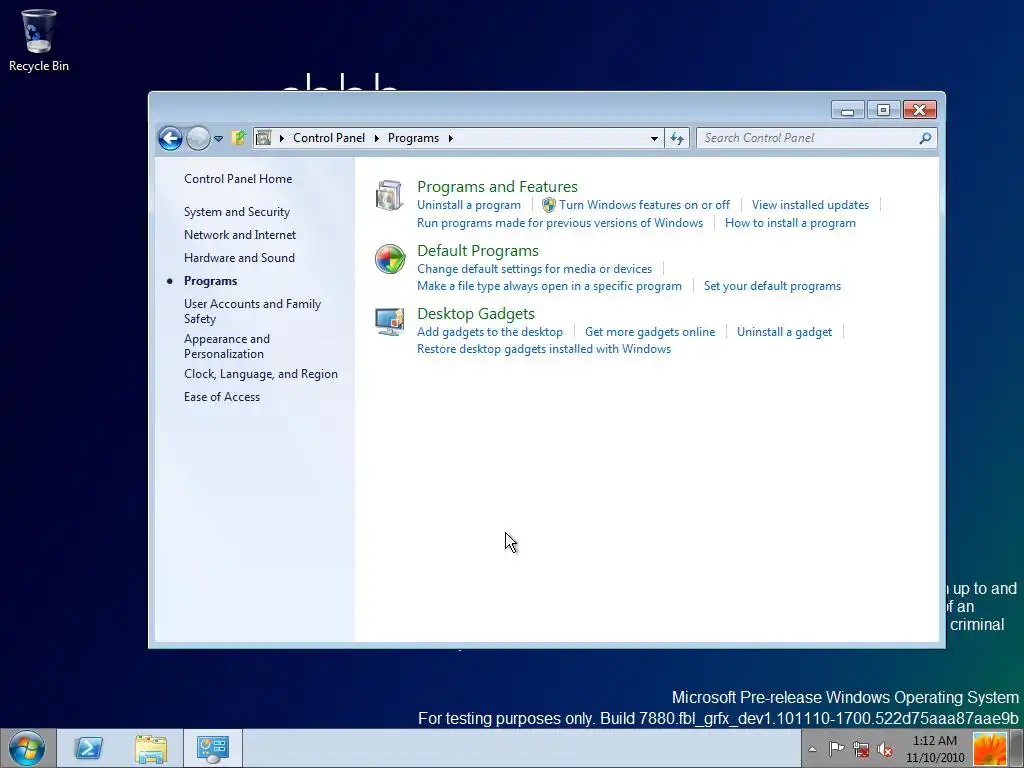The width and height of the screenshot is (1024, 768).
Task: Click the muted volume tray icon
Action: [x=885, y=749]
